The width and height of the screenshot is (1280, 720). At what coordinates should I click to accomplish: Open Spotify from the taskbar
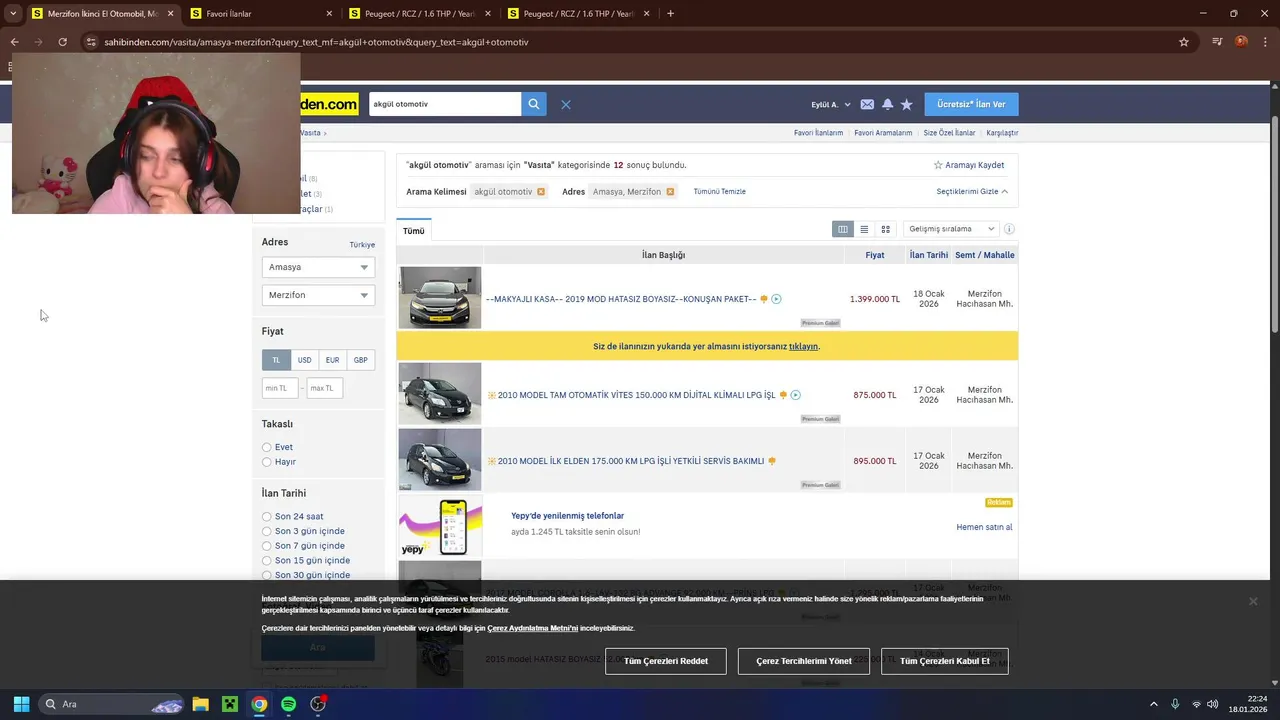click(x=288, y=704)
